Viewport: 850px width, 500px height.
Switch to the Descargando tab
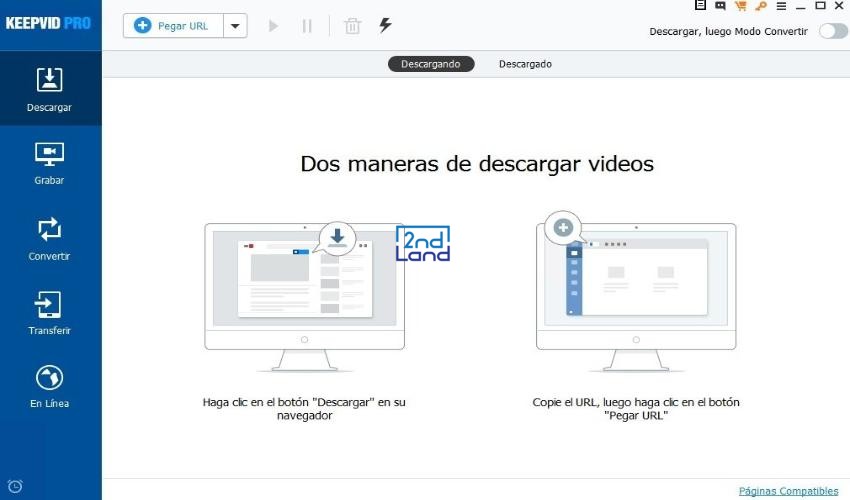tap(431, 64)
